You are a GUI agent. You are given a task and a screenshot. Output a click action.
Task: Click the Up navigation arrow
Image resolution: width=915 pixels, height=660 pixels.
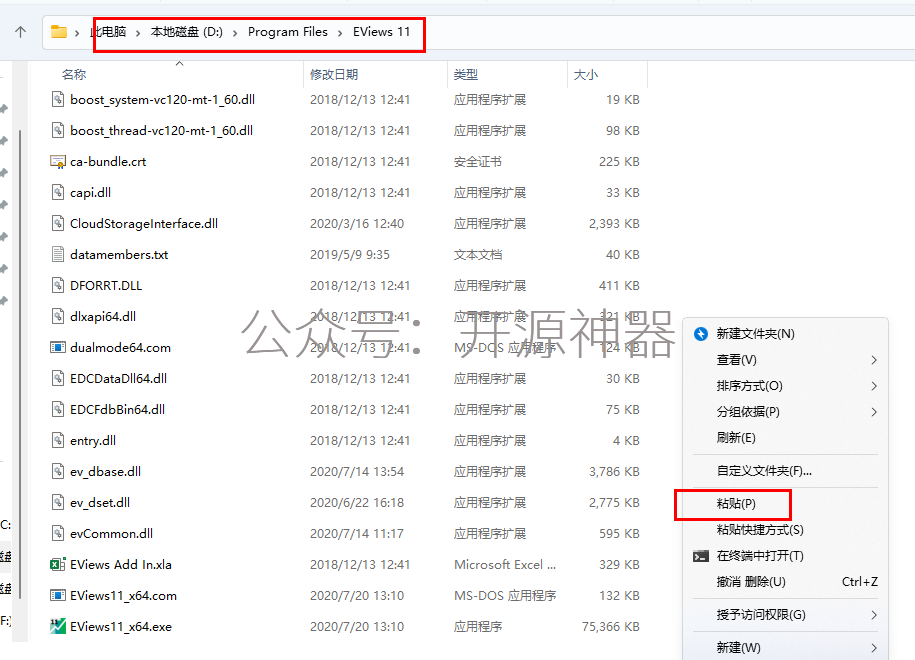click(20, 32)
